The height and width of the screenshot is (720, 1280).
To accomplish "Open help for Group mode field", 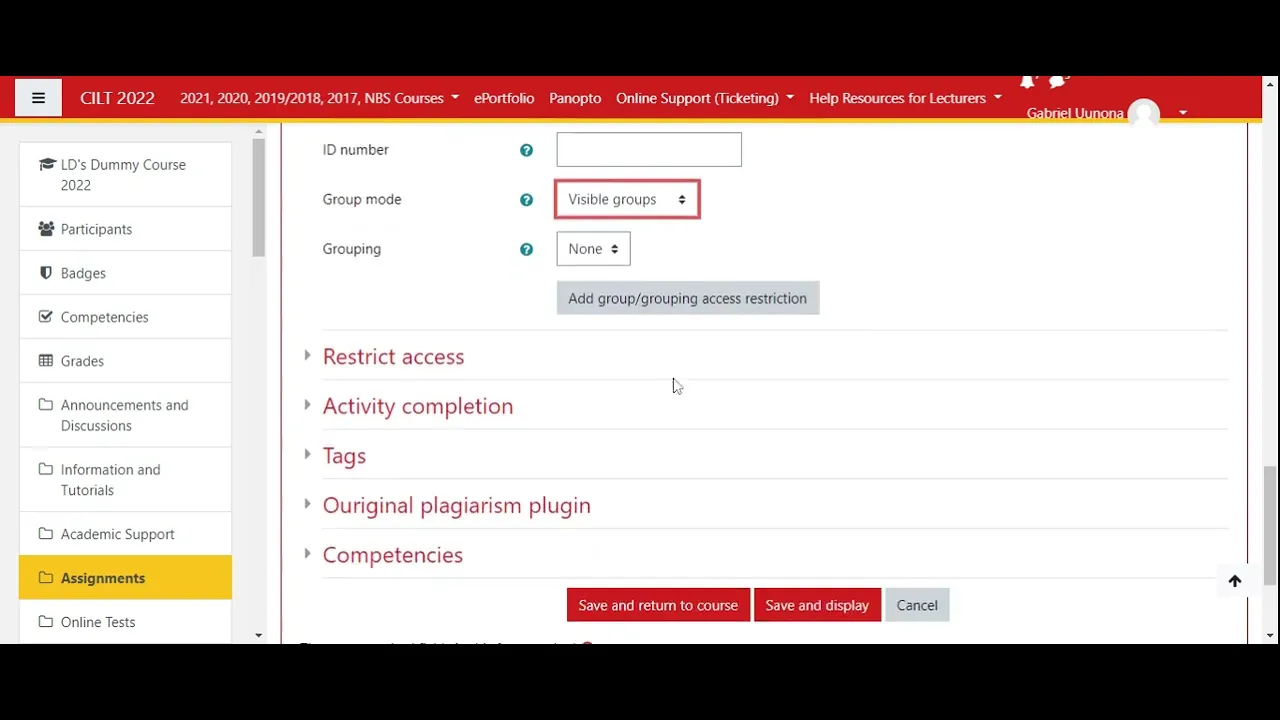I will coord(526,200).
